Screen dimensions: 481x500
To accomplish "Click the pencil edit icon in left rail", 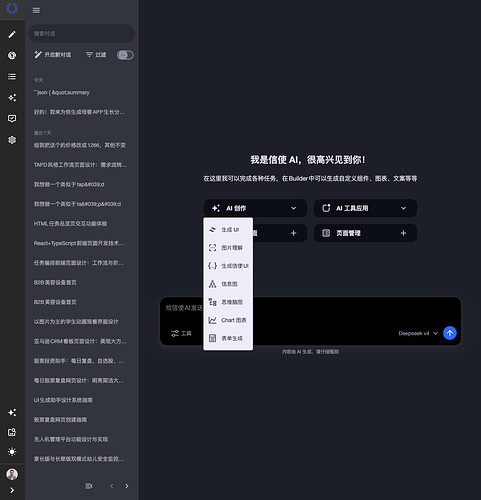I will 12,34.
